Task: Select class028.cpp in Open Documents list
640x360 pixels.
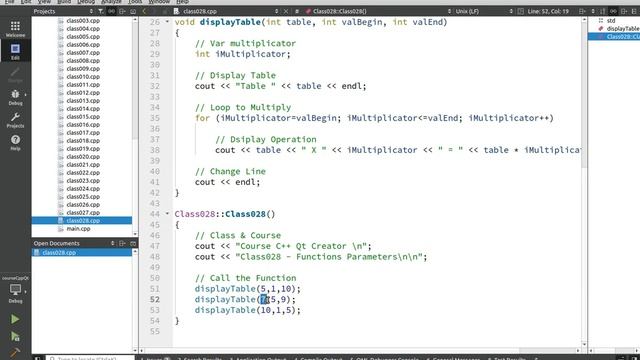Action: (82, 253)
